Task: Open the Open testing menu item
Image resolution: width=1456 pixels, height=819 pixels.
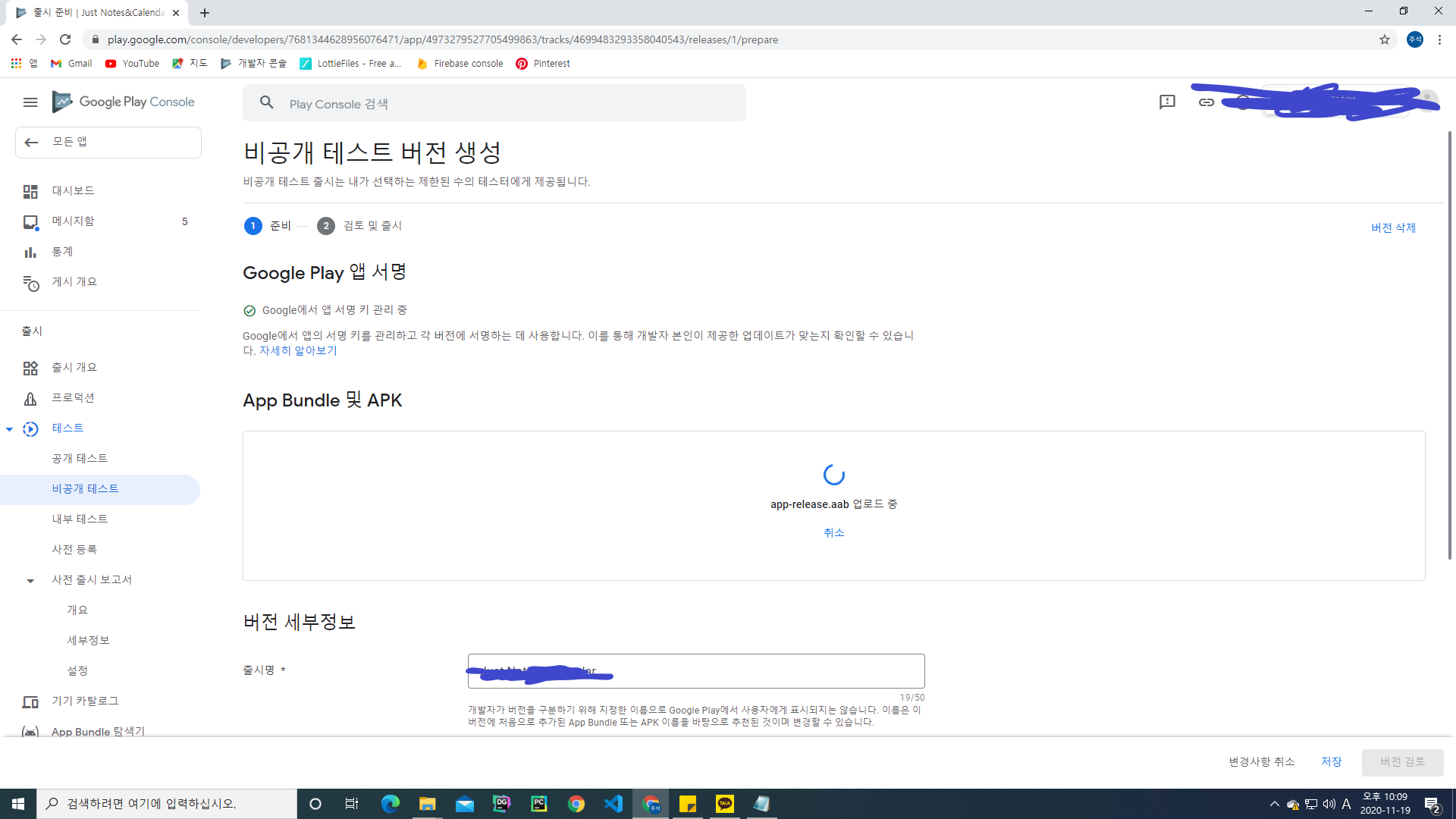Action: [80, 459]
